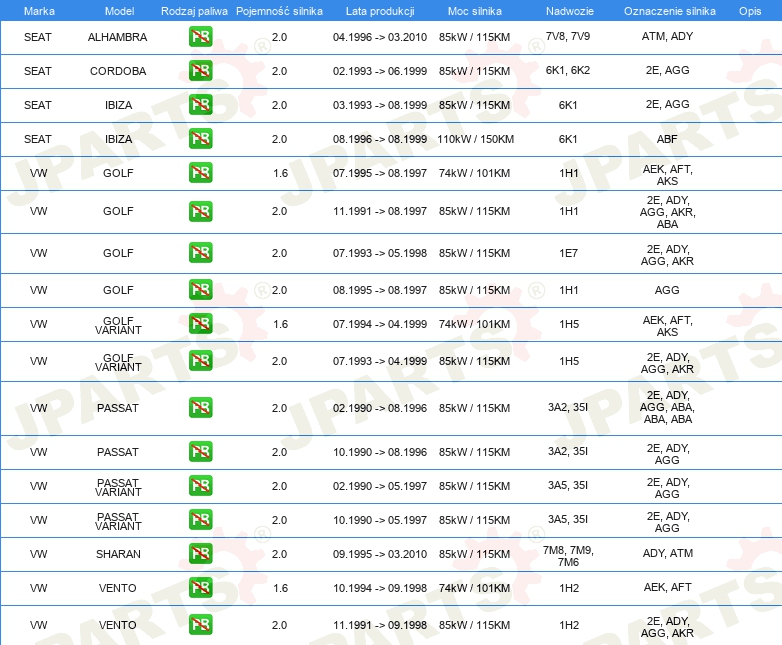The width and height of the screenshot is (782, 645).
Task: Click the 1.6 engine capacity in VENTO row
Action: pyautogui.click(x=280, y=588)
